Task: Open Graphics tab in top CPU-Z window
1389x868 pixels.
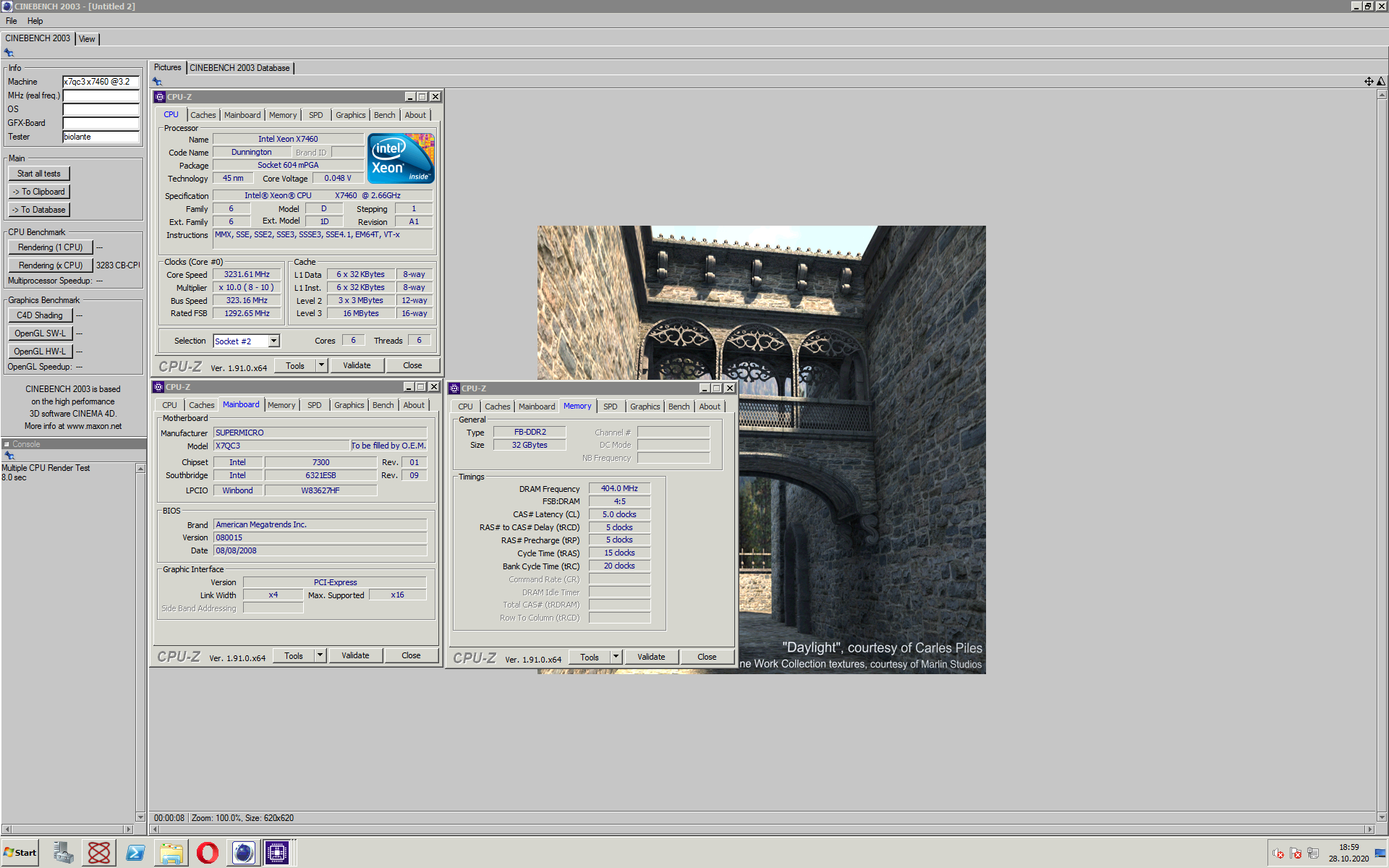Action: click(x=350, y=115)
